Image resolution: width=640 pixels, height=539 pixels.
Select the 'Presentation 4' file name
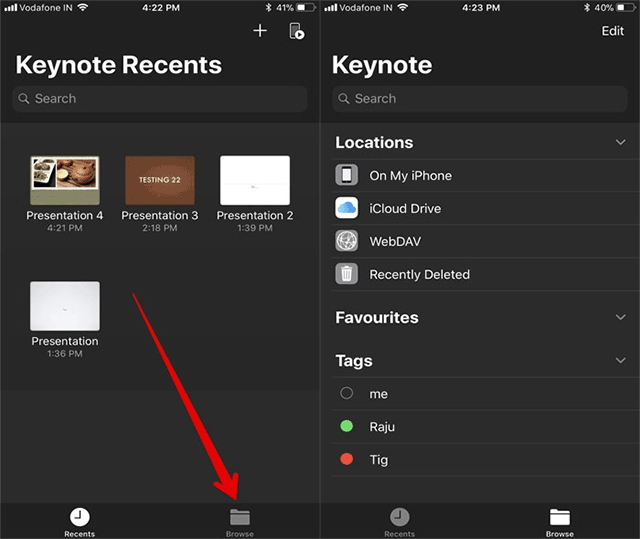click(x=65, y=215)
